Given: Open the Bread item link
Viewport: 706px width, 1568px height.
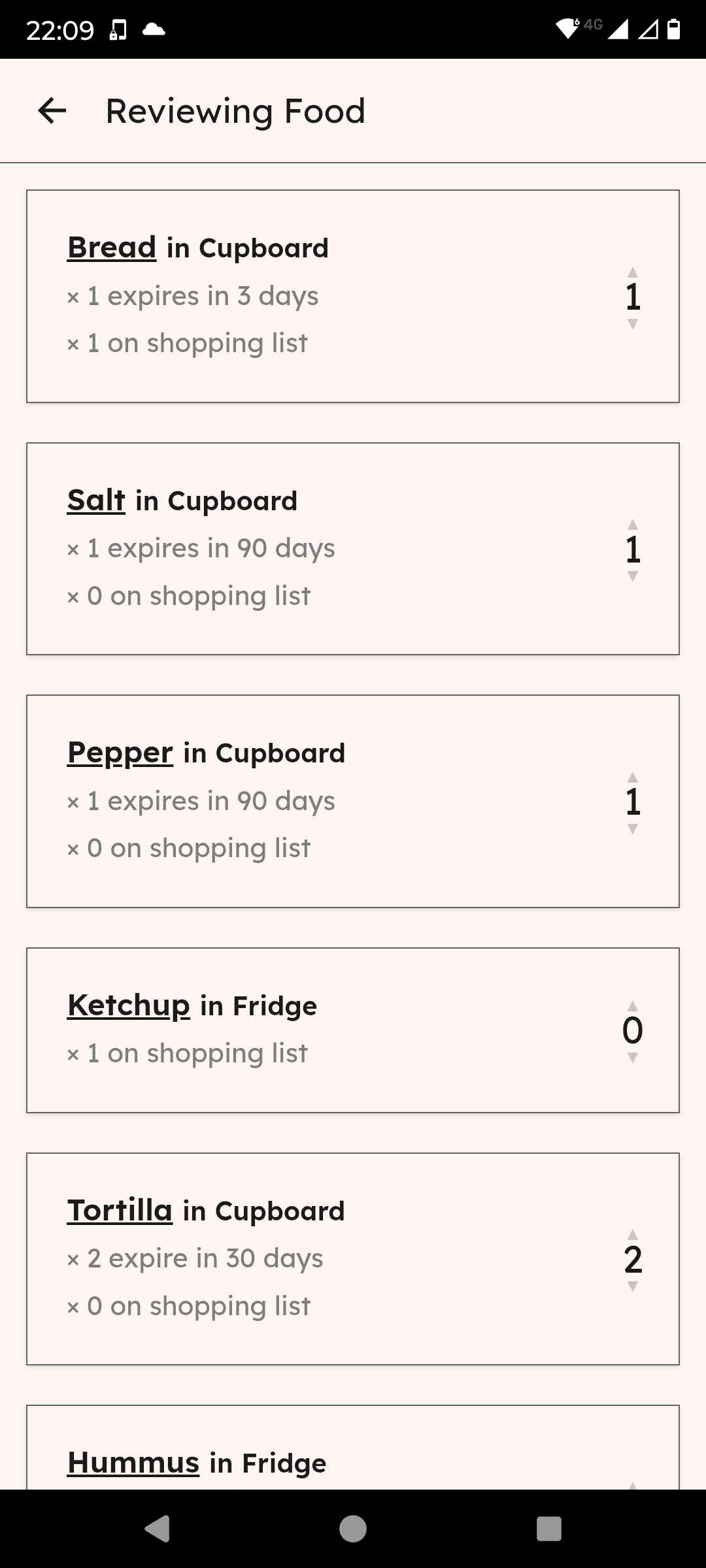Looking at the screenshot, I should [x=112, y=248].
